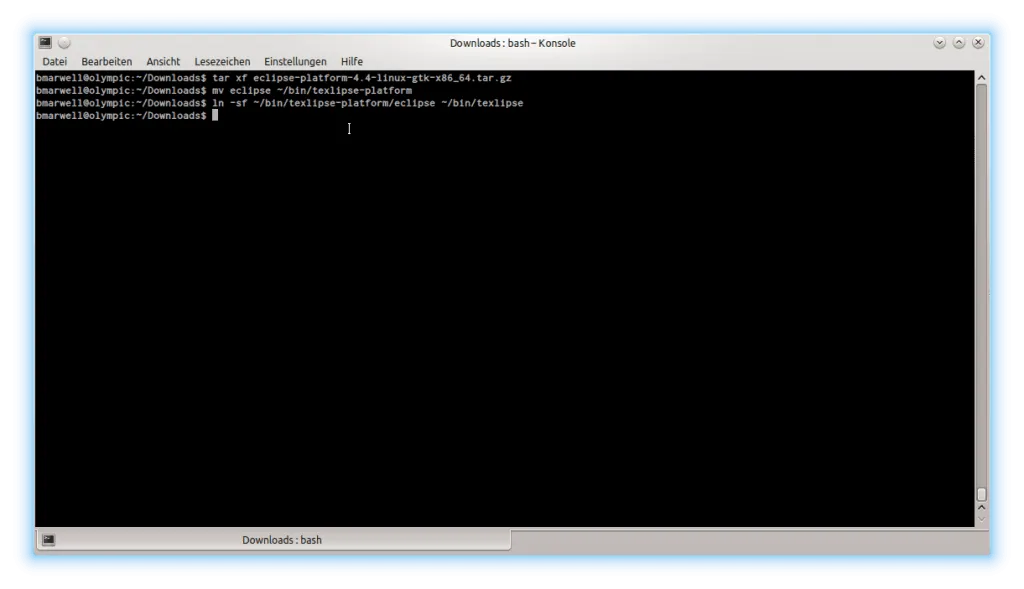Select the 'Downloads : bash' tab

click(281, 540)
